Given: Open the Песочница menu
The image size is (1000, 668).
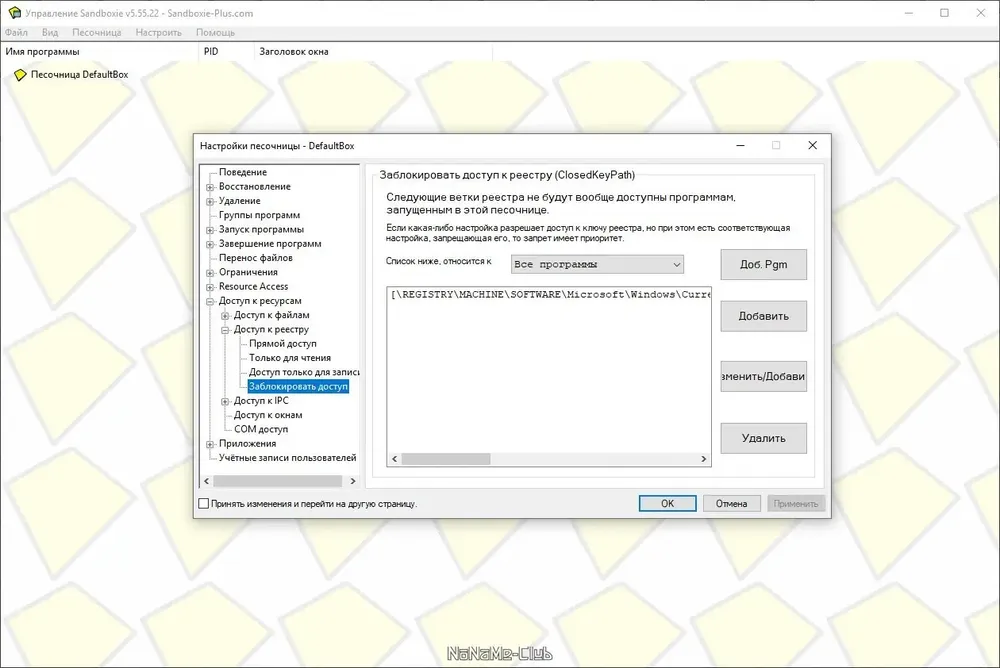Looking at the screenshot, I should (x=96, y=33).
